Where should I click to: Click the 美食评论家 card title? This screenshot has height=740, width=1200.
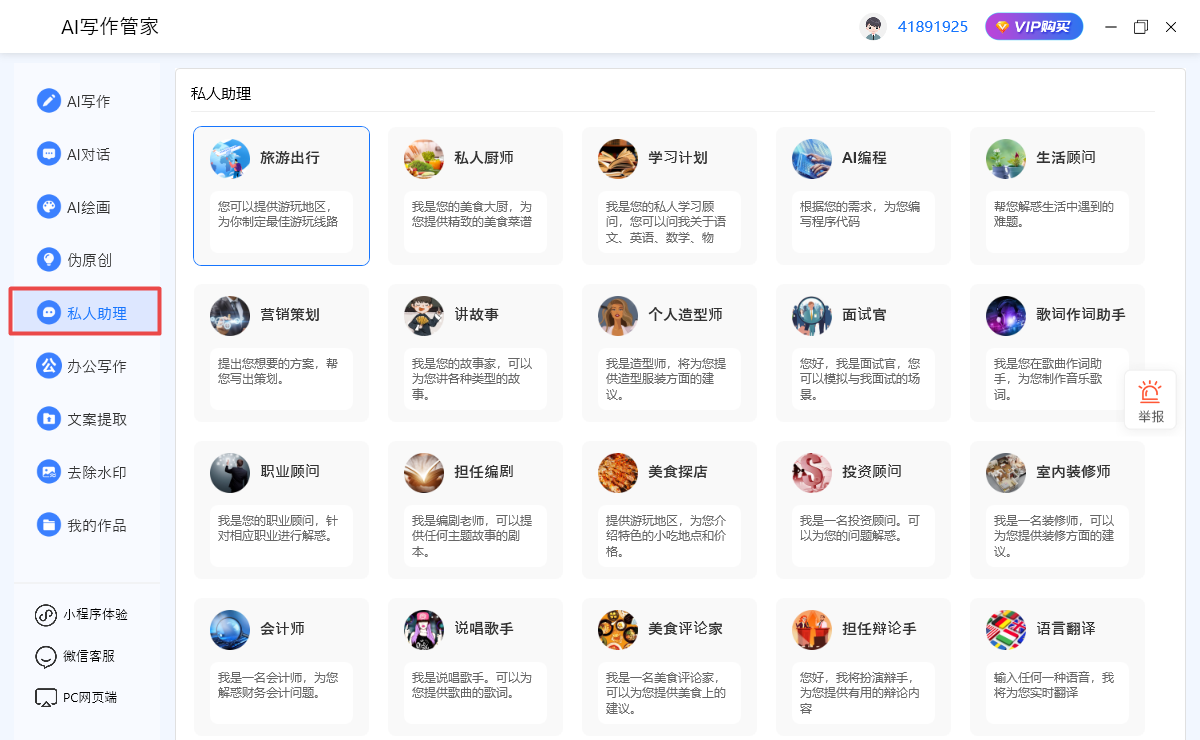(x=685, y=629)
